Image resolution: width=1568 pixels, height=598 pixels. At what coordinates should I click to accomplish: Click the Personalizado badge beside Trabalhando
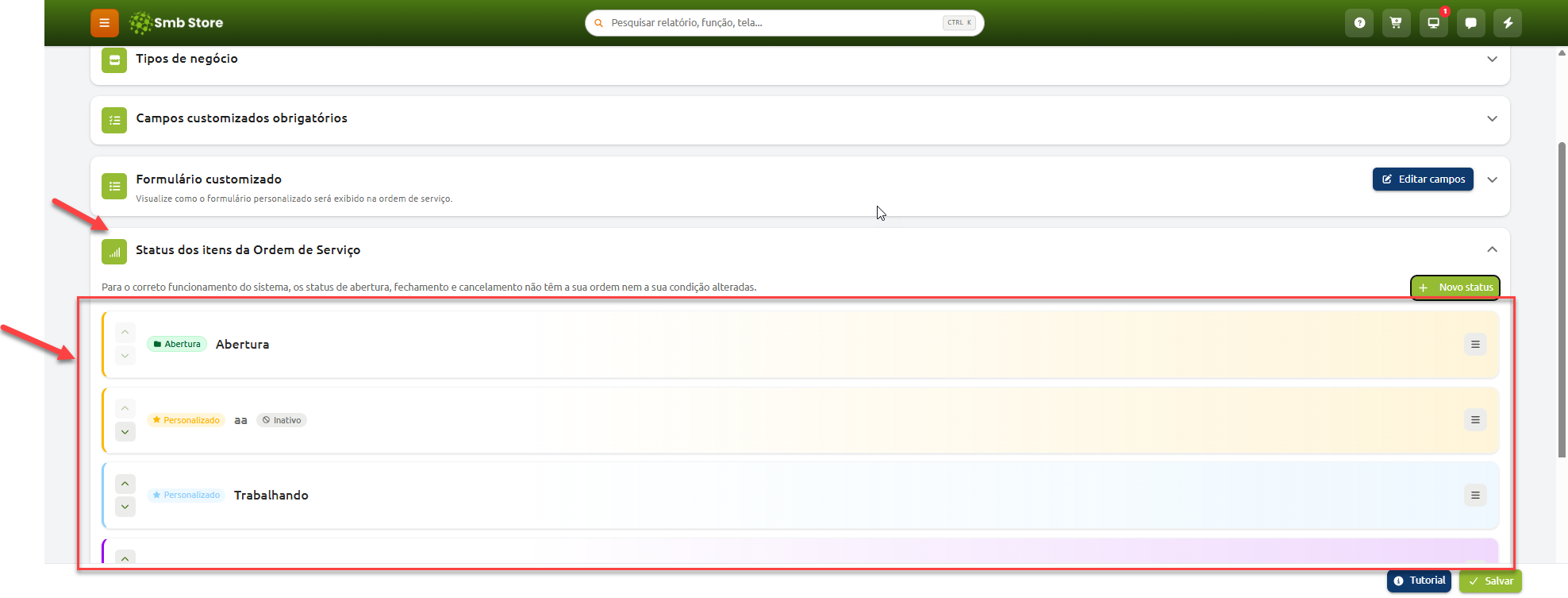coord(186,495)
